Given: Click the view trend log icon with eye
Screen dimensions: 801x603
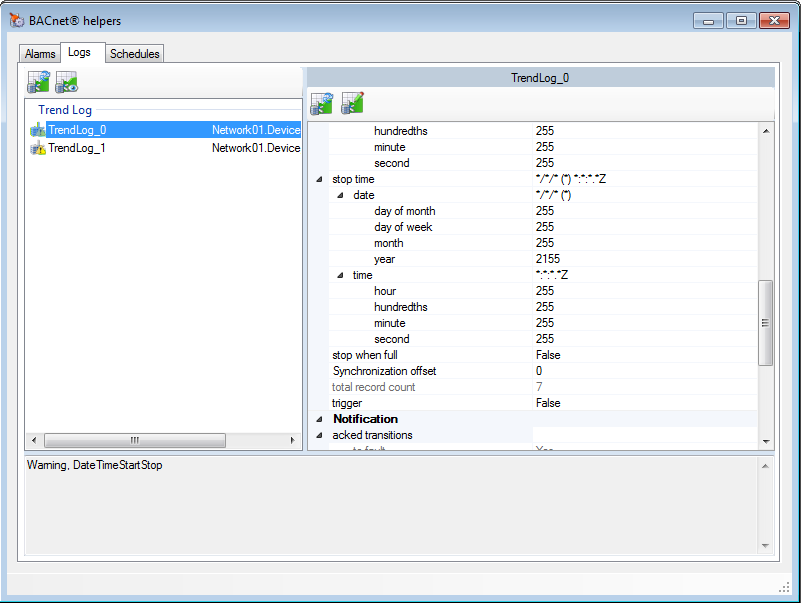Looking at the screenshot, I should coord(67,83).
